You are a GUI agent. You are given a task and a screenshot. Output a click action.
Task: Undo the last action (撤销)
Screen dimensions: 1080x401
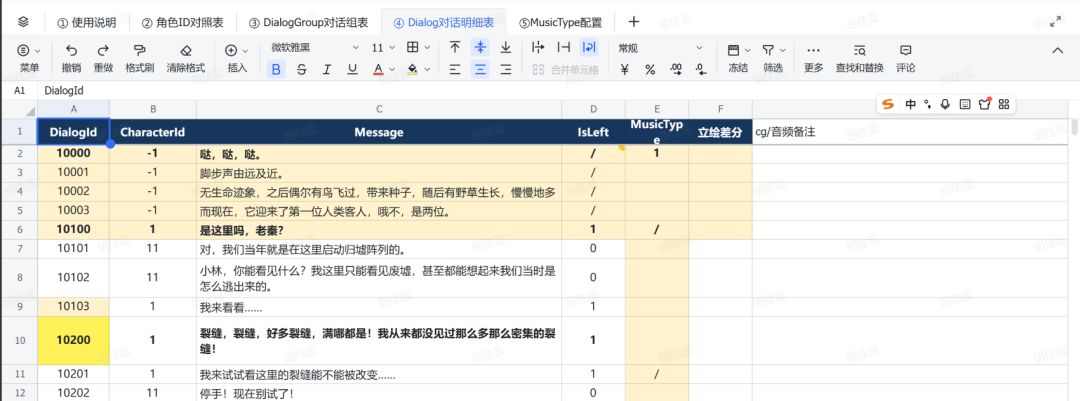click(71, 57)
